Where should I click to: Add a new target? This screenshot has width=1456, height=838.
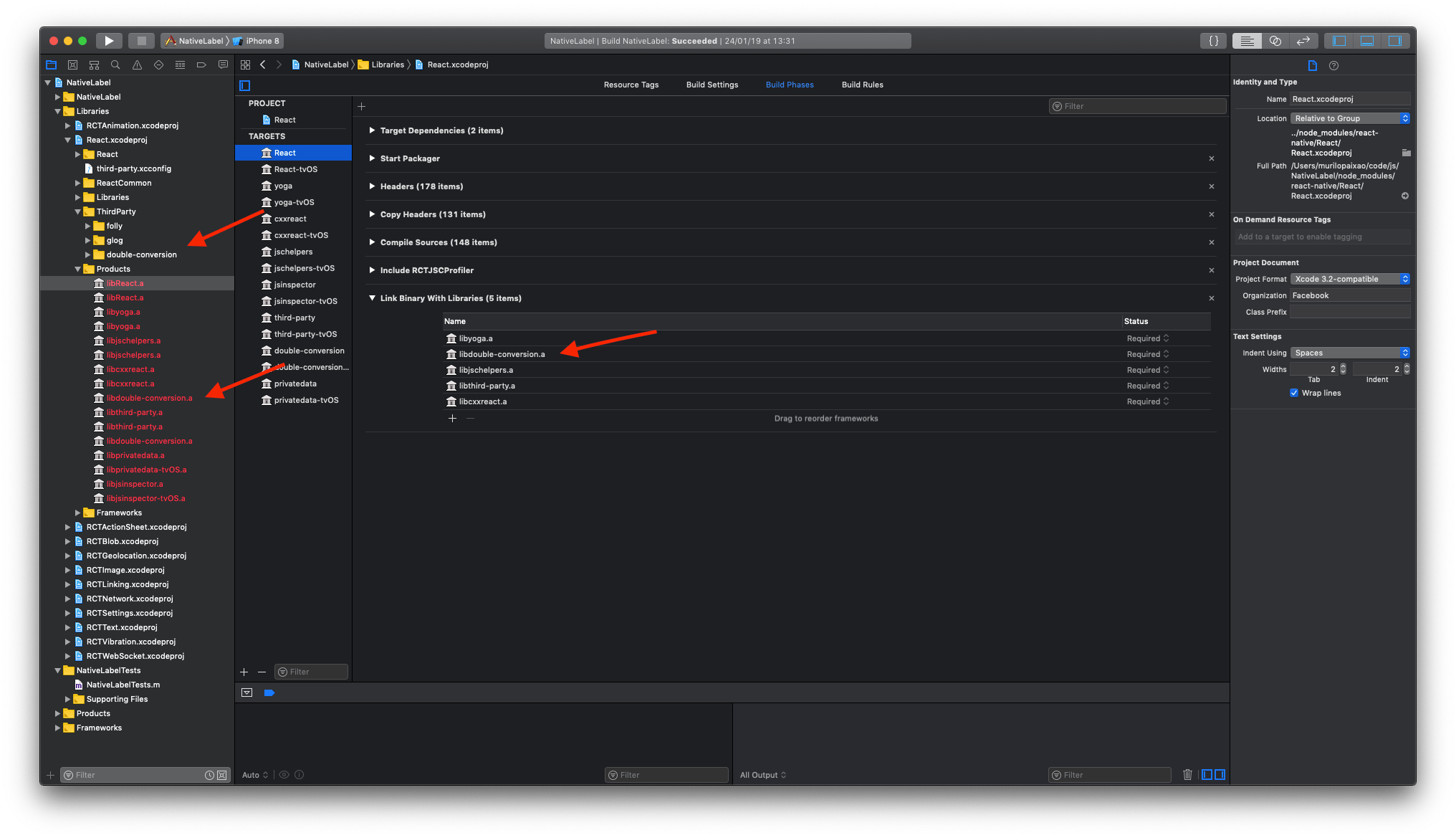click(x=244, y=672)
